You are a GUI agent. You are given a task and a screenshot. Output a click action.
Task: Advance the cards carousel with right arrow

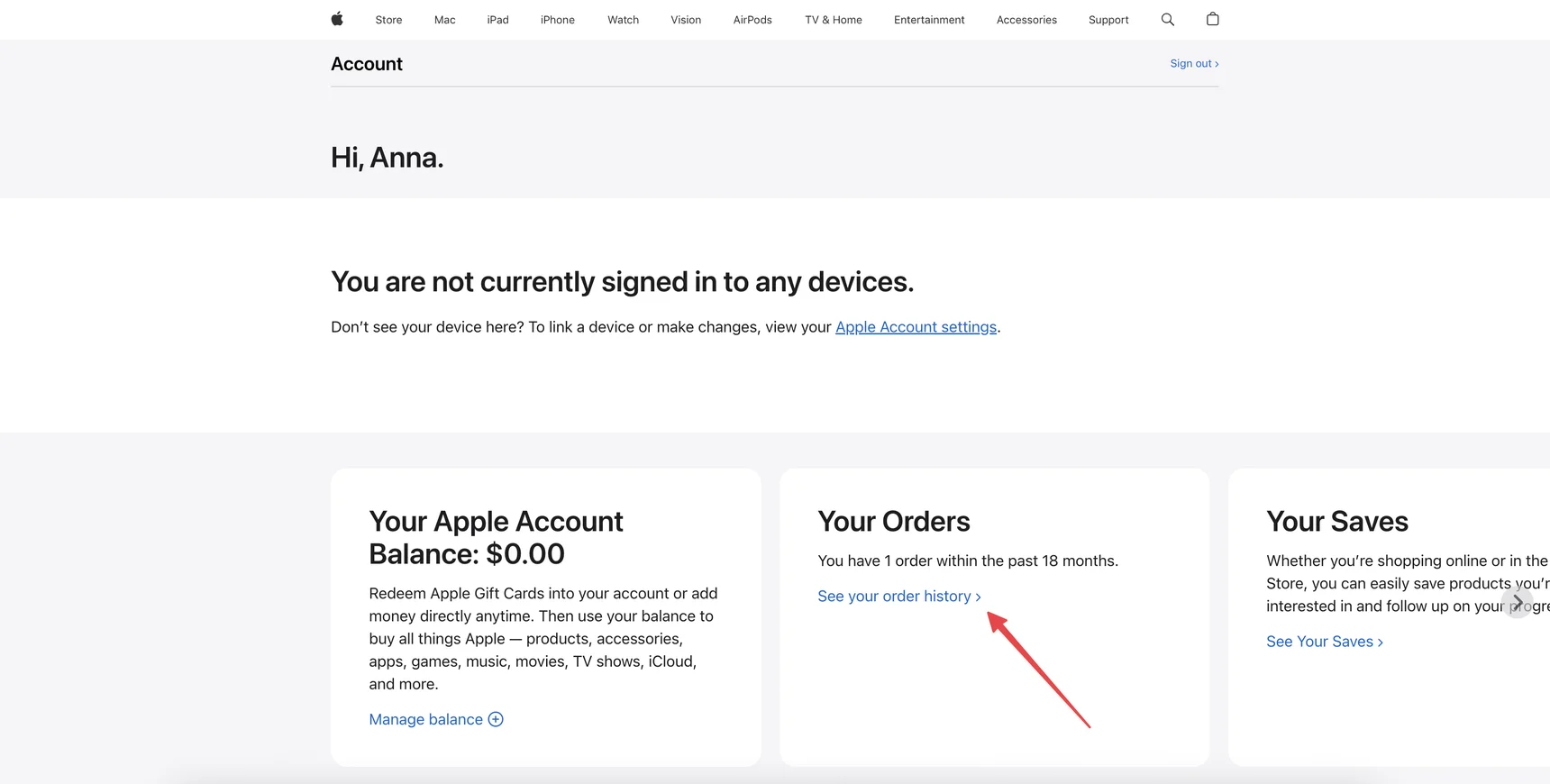(1518, 602)
